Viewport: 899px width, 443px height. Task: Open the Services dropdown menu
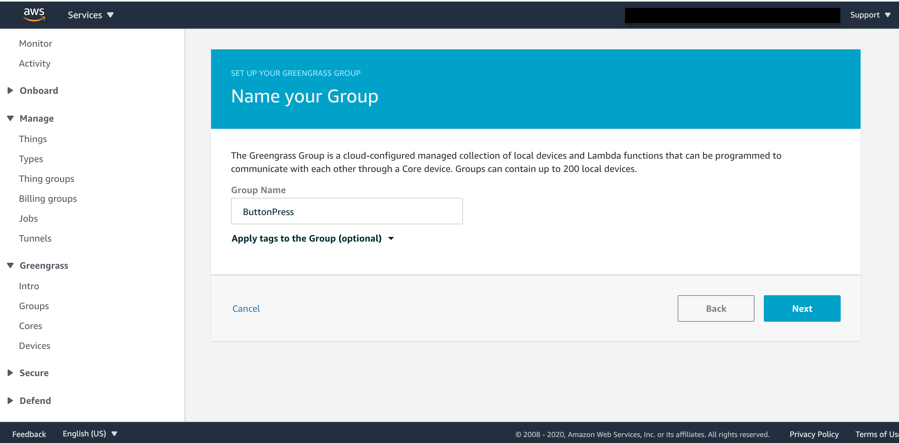pyautogui.click(x=91, y=15)
